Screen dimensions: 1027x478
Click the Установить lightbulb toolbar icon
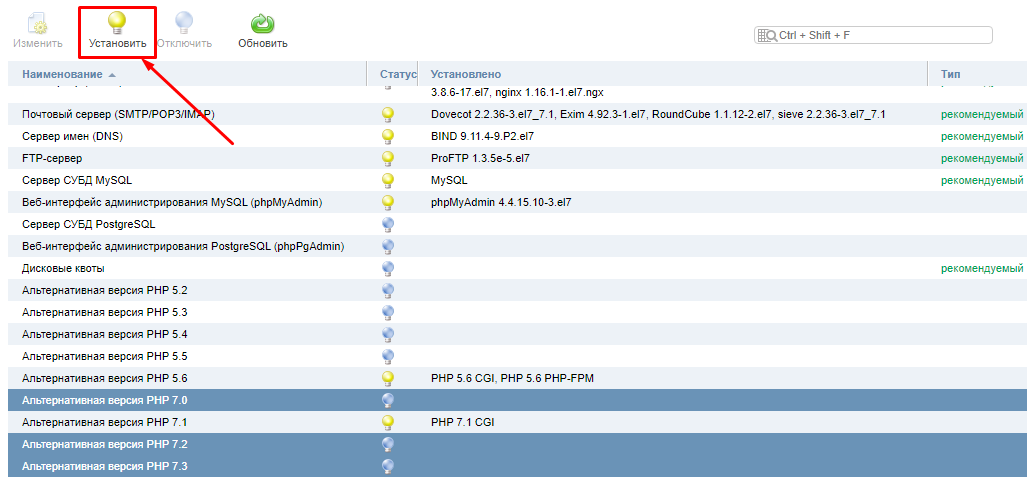(117, 24)
